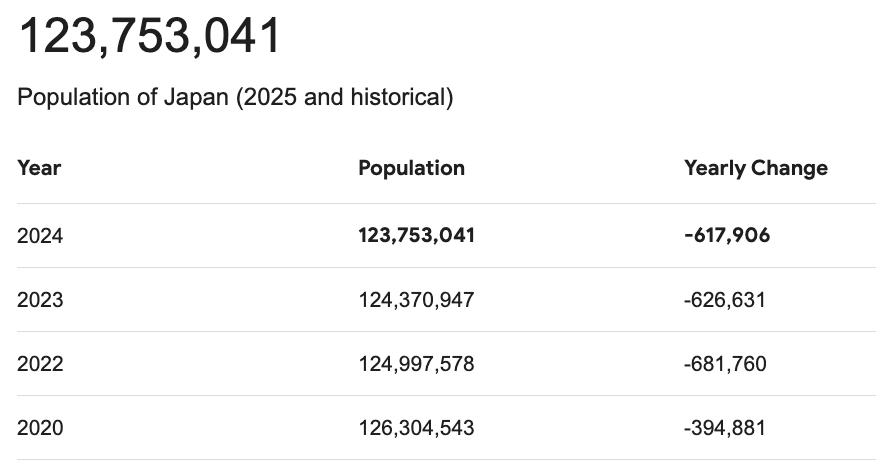Click the large 123,753,041 headline number

pyautogui.click(x=150, y=36)
